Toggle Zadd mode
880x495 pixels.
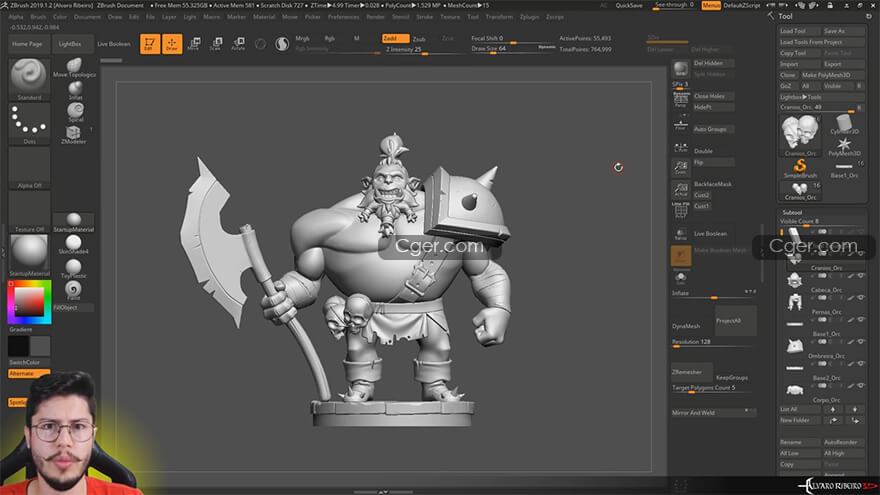(x=395, y=38)
